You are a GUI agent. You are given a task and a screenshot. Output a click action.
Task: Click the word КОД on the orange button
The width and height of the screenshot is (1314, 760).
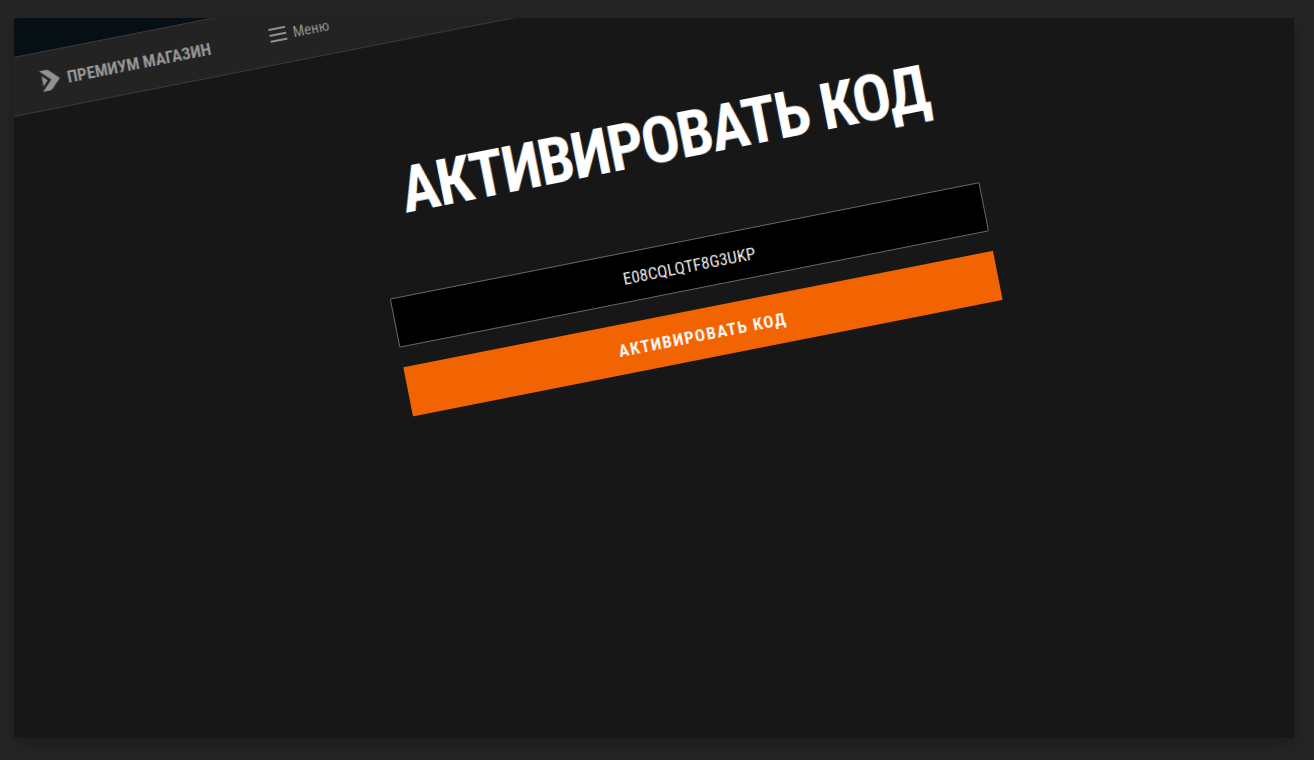click(x=768, y=322)
